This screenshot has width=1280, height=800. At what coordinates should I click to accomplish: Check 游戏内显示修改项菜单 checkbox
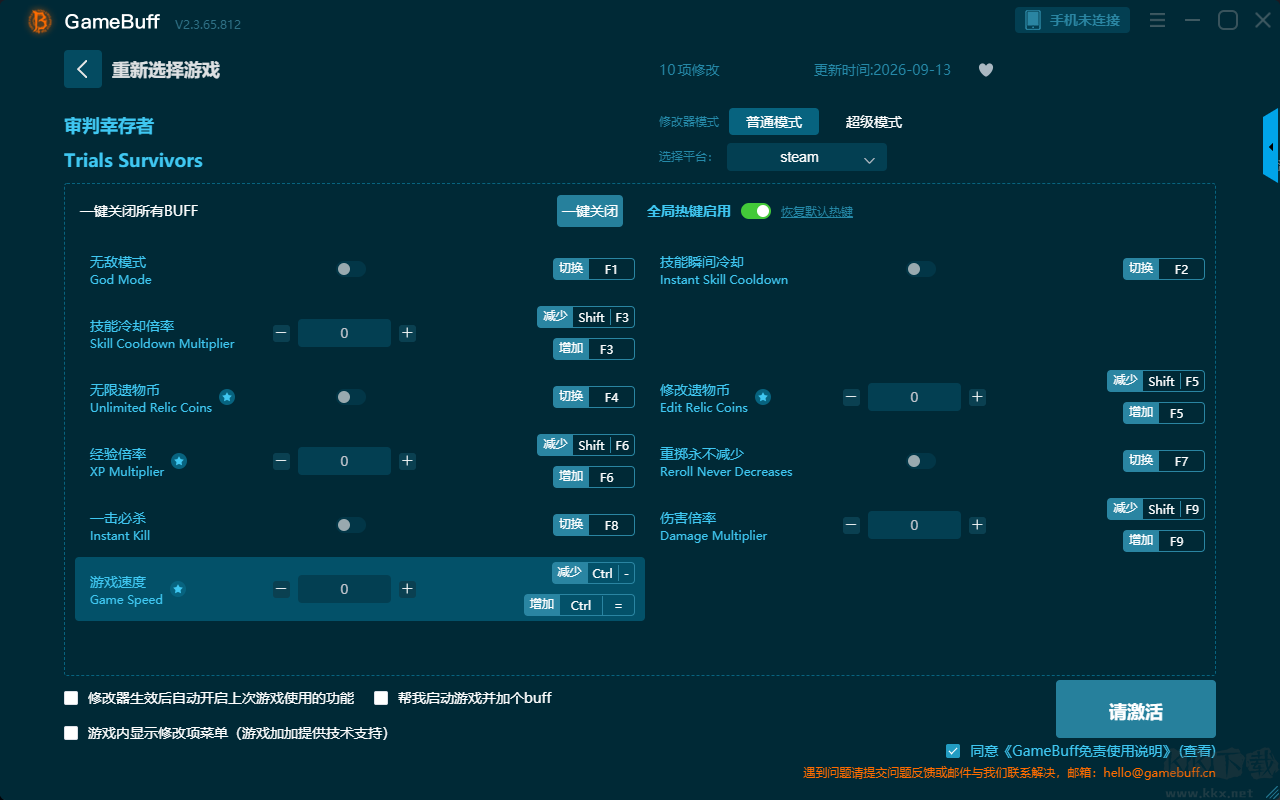coord(71,733)
